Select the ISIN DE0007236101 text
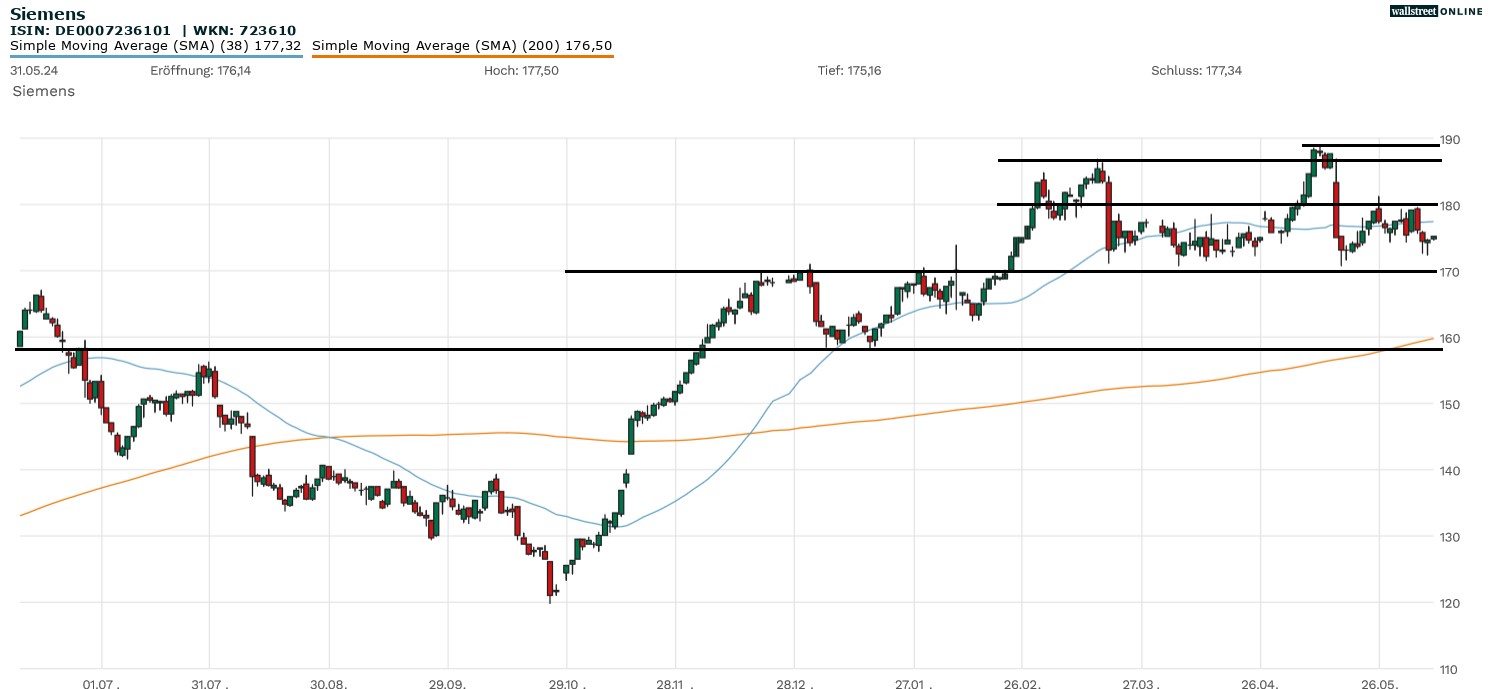Image resolution: width=1490 pixels, height=689 pixels. coord(90,31)
